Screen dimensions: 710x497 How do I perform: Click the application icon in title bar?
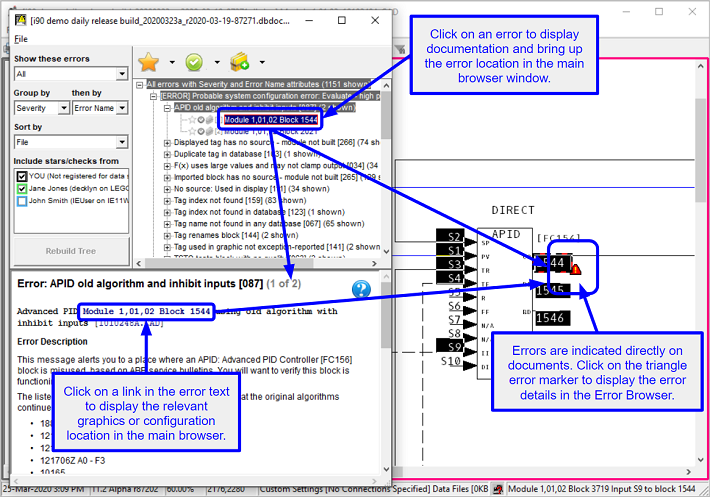pos(19,20)
